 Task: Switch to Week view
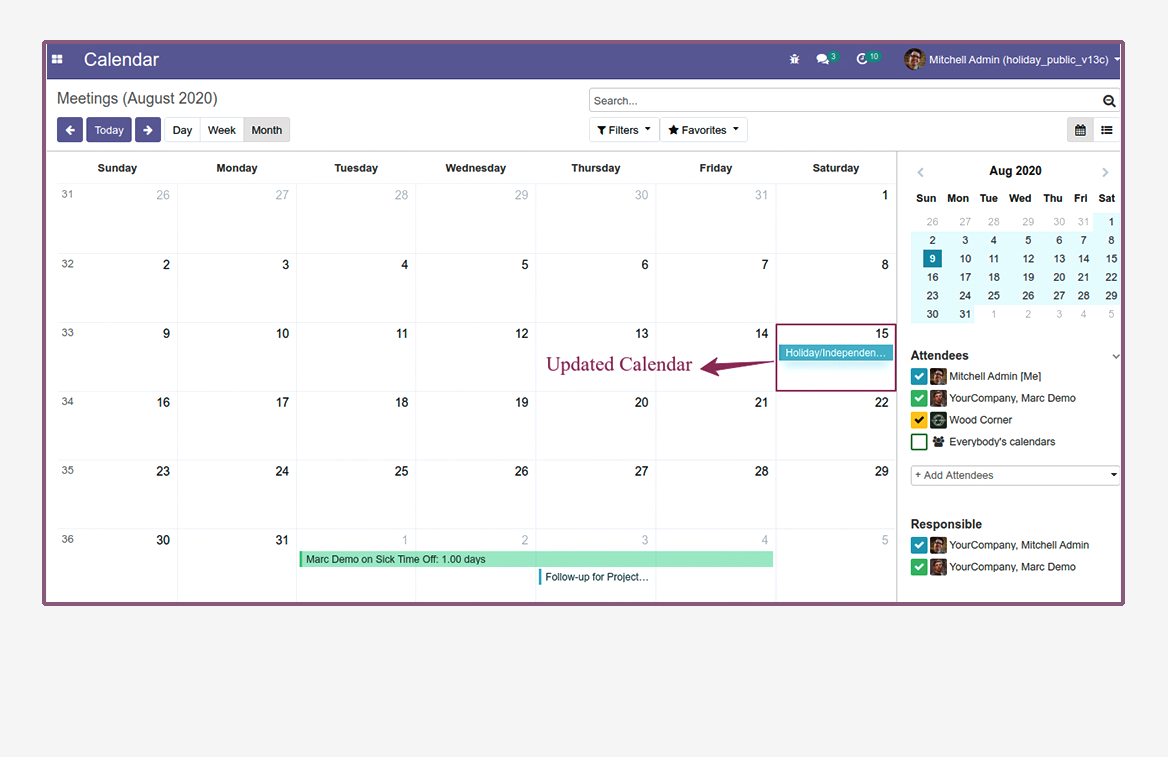click(x=222, y=130)
